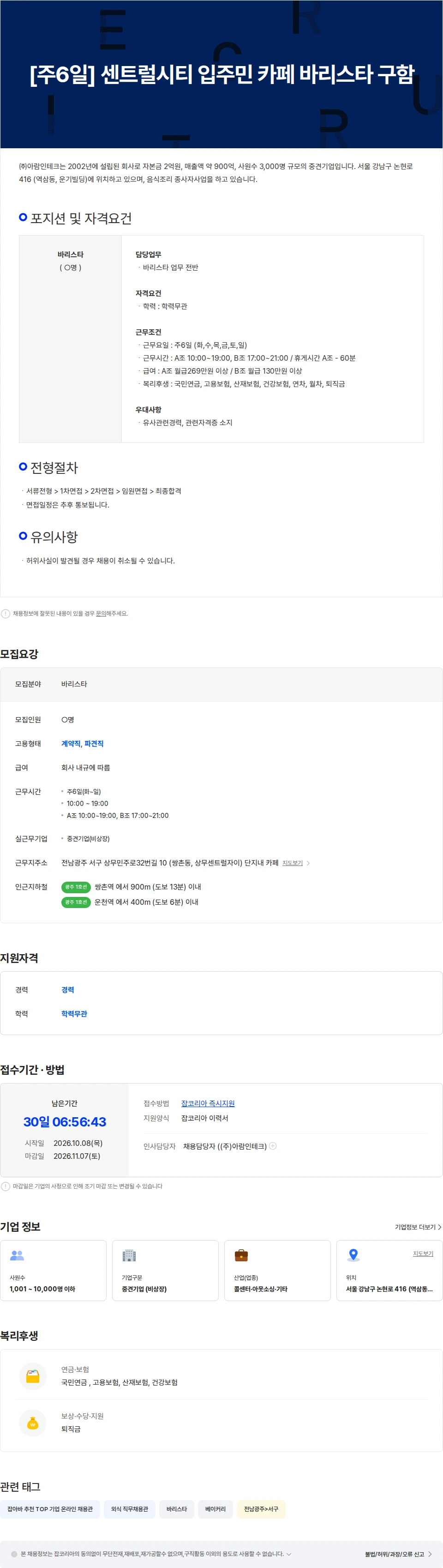Expand HR contact details plus icon
This screenshot has width=443, height=1568.
coord(273,1145)
